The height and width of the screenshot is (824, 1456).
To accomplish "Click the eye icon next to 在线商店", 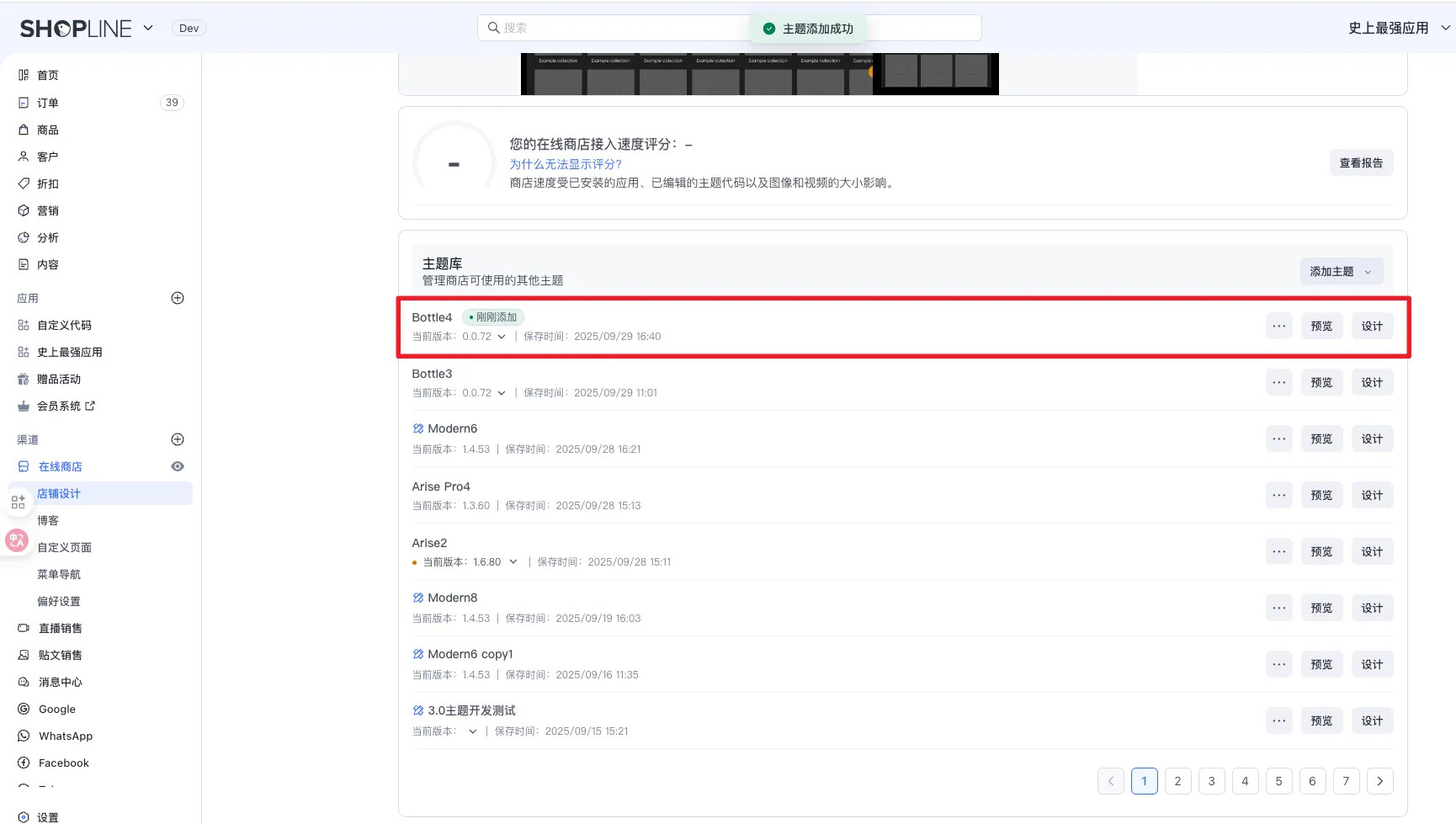I will [x=178, y=466].
